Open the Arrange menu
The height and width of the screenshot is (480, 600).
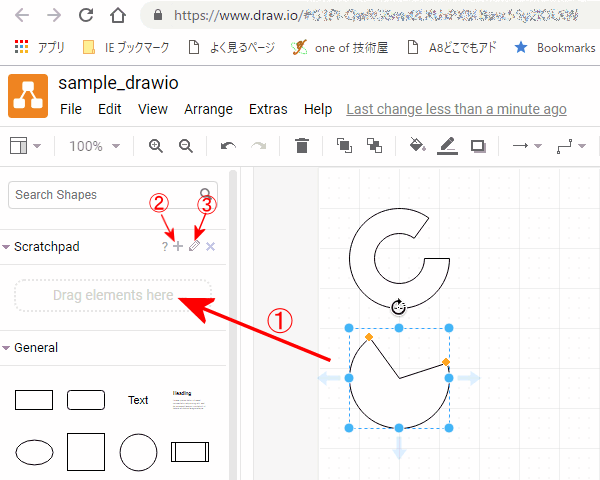tap(208, 109)
